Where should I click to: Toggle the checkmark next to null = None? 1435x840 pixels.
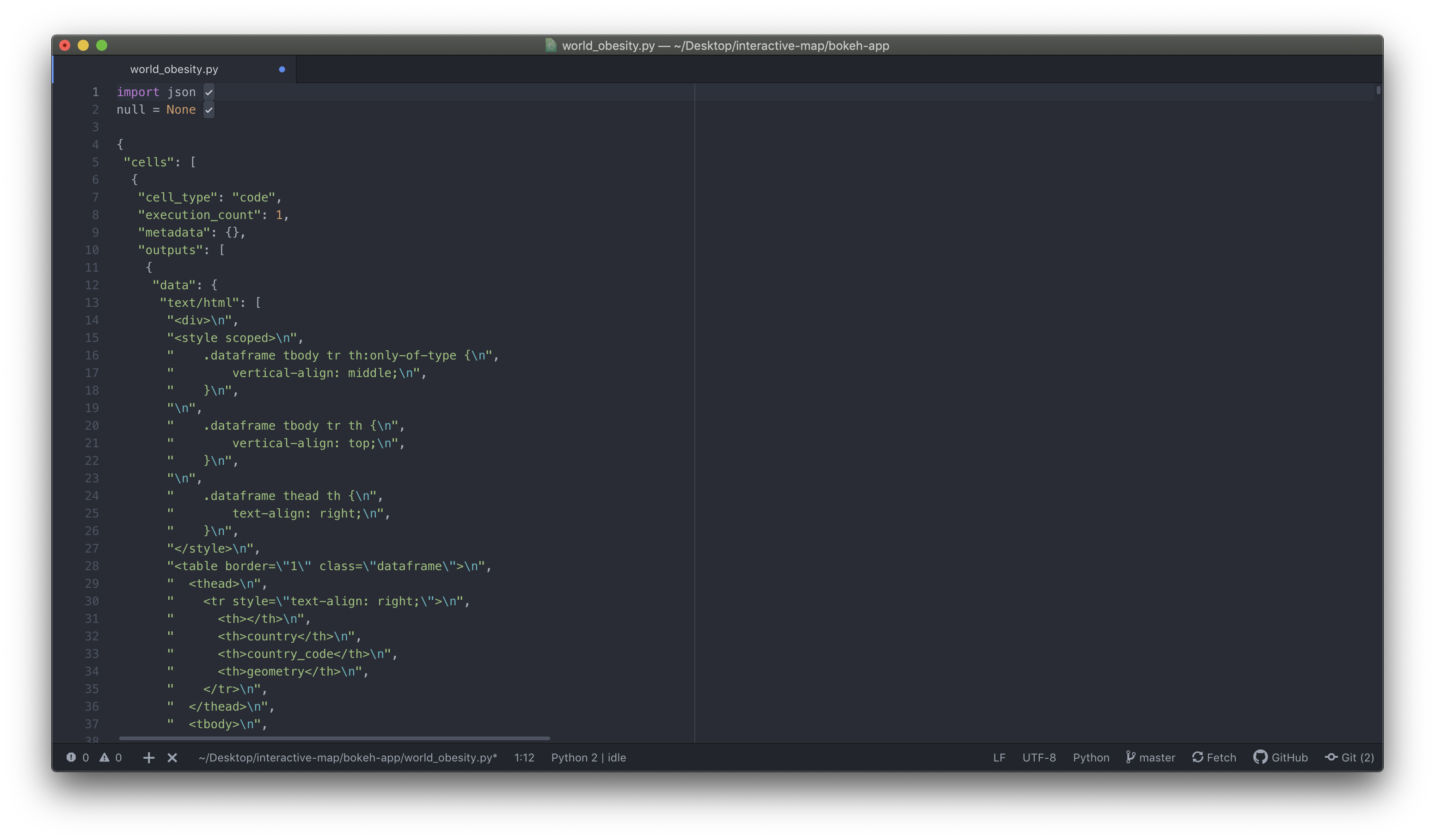coord(209,110)
